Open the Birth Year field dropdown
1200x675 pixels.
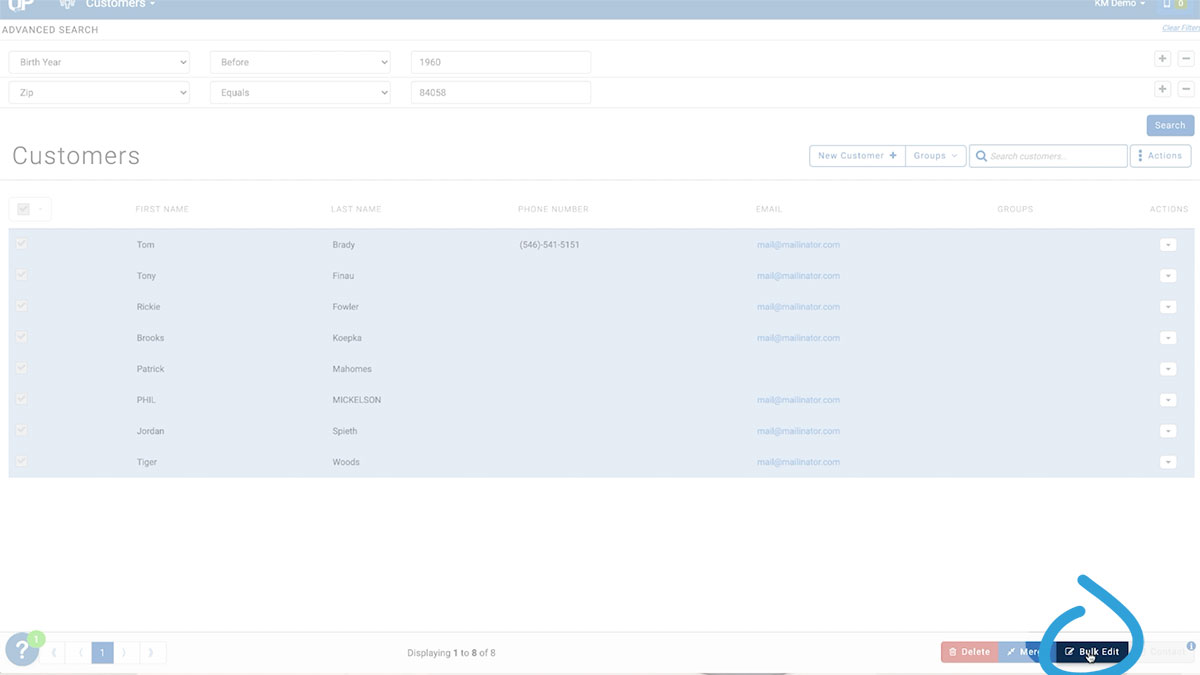point(99,62)
